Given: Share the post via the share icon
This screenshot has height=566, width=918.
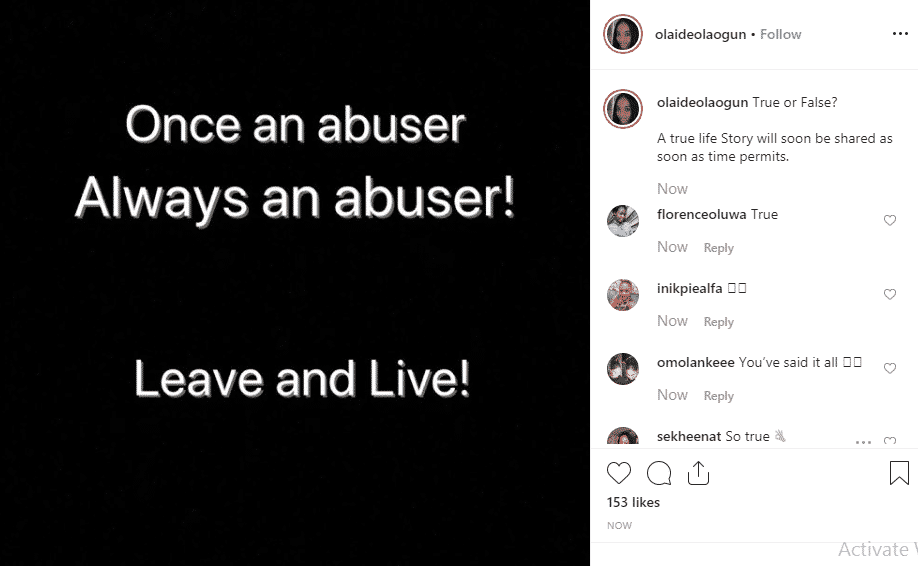Looking at the screenshot, I should point(698,473).
